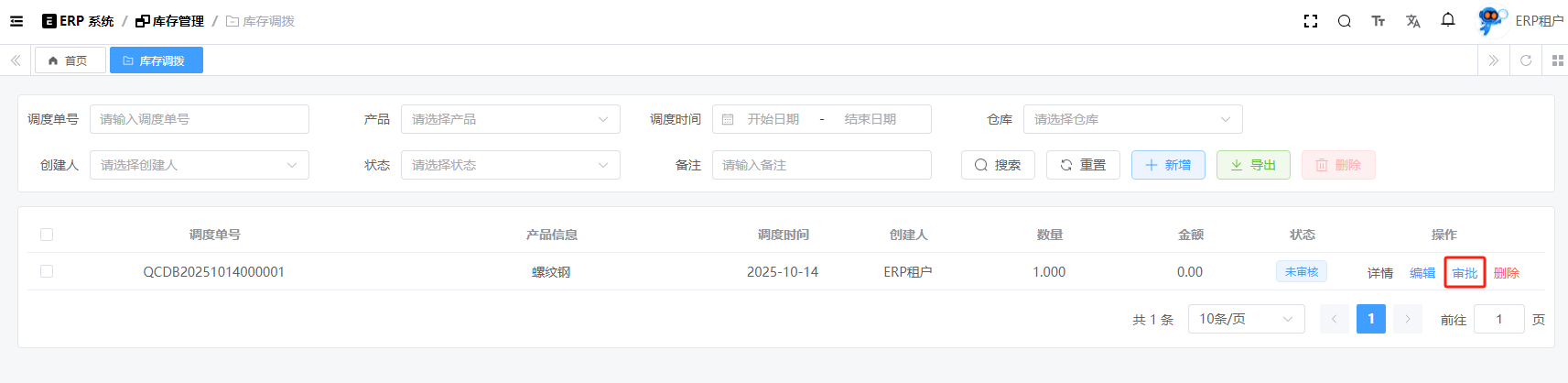Click the tab bar refresh icon

click(1525, 60)
